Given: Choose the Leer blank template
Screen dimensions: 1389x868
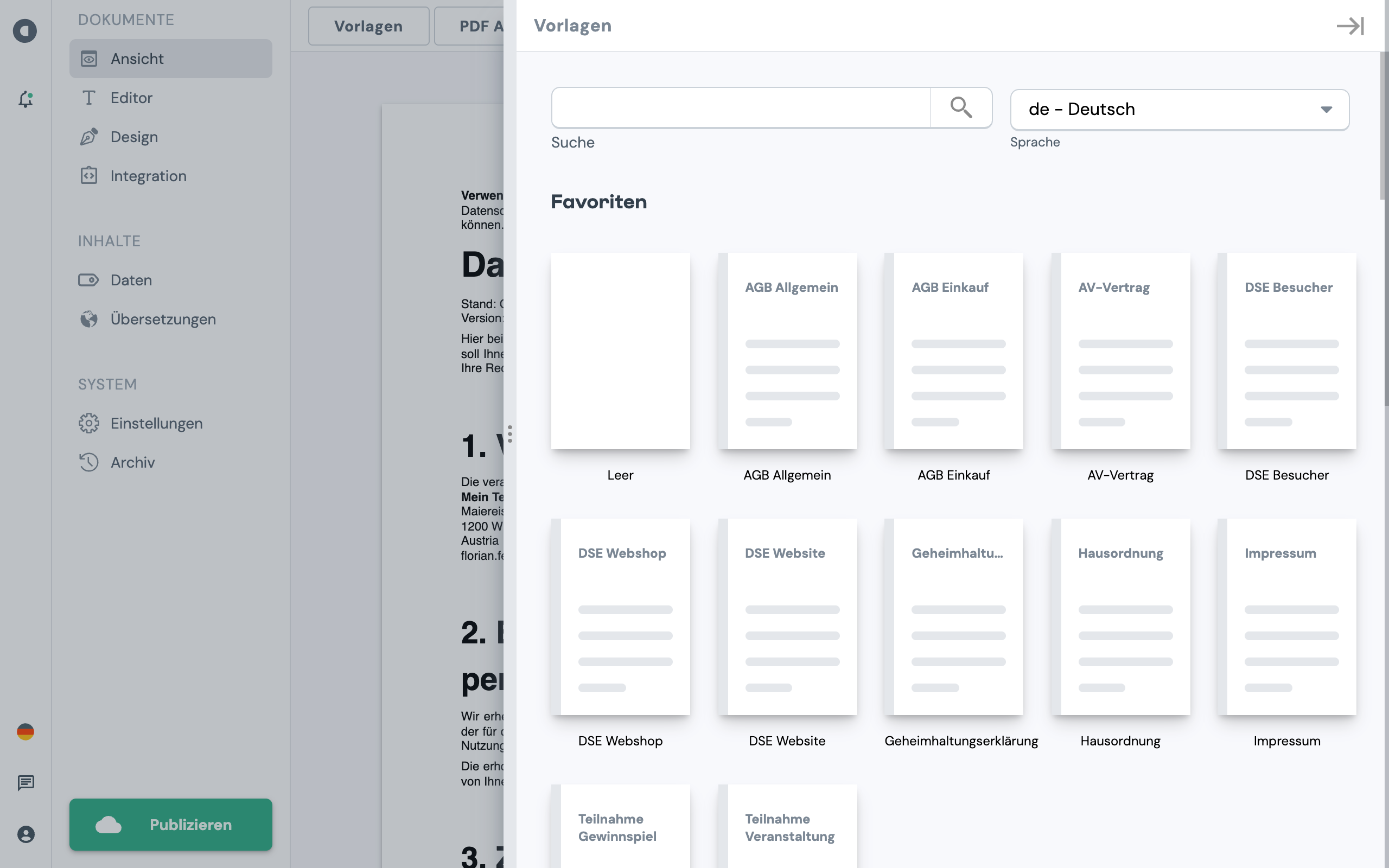Looking at the screenshot, I should (620, 352).
